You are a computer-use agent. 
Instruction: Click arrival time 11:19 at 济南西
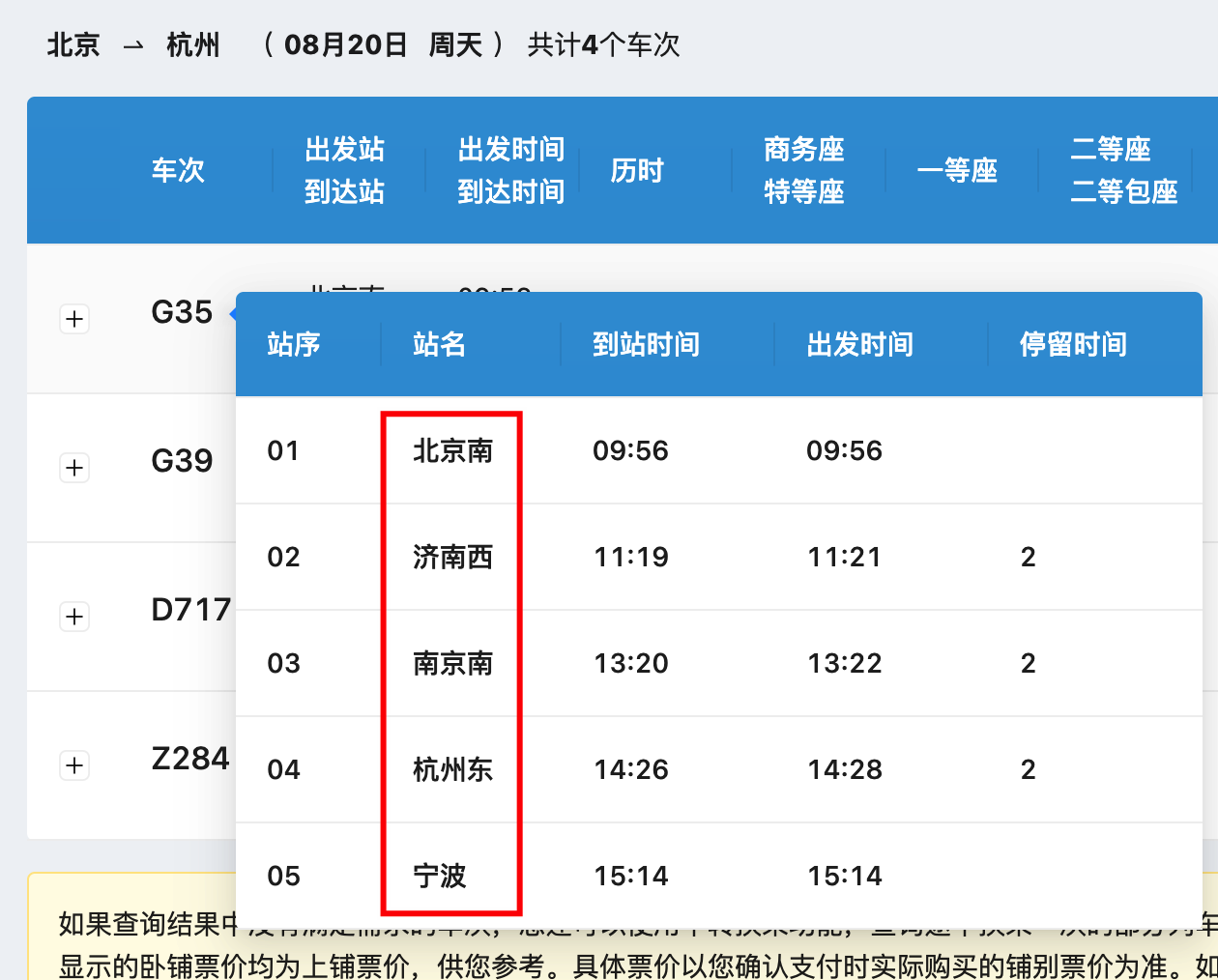[631, 557]
